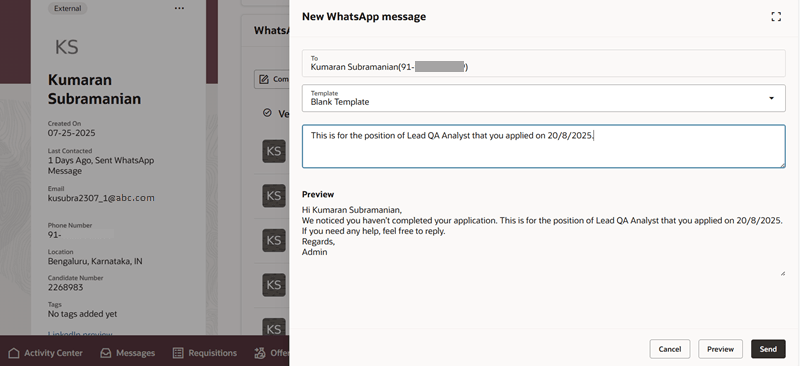
Task: Click the second KS avatar in activity list
Action: click(x=274, y=196)
